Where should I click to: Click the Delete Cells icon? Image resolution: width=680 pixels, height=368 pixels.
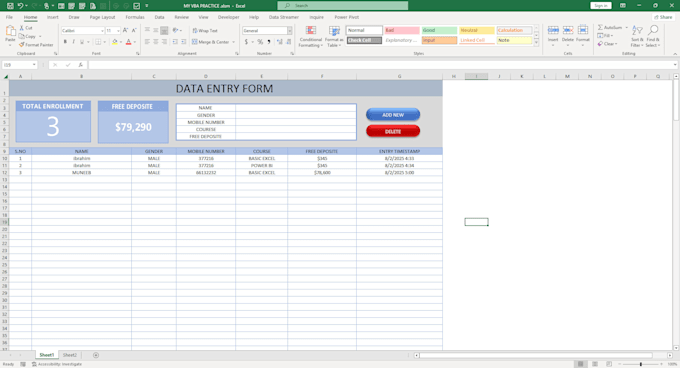coord(568,30)
